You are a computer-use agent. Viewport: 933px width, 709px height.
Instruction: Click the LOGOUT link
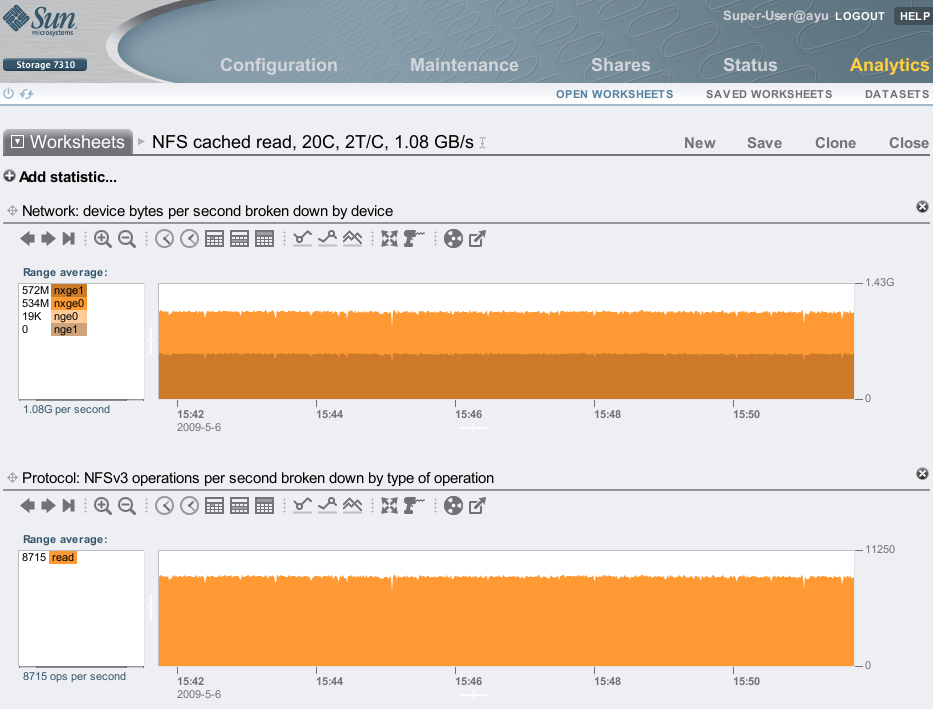(859, 16)
